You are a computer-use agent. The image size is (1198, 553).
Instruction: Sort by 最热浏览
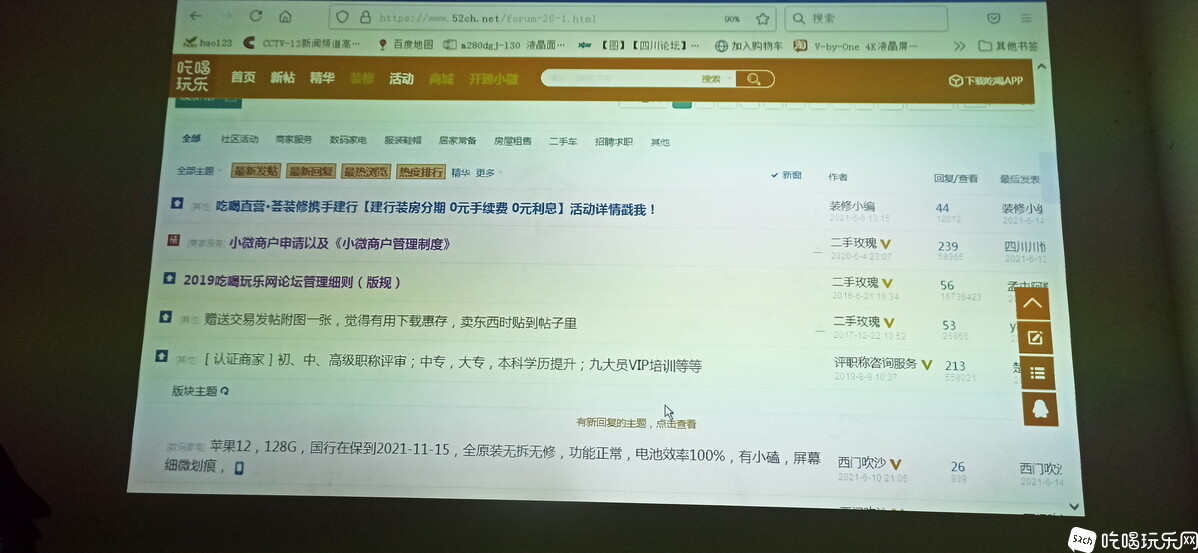click(366, 172)
